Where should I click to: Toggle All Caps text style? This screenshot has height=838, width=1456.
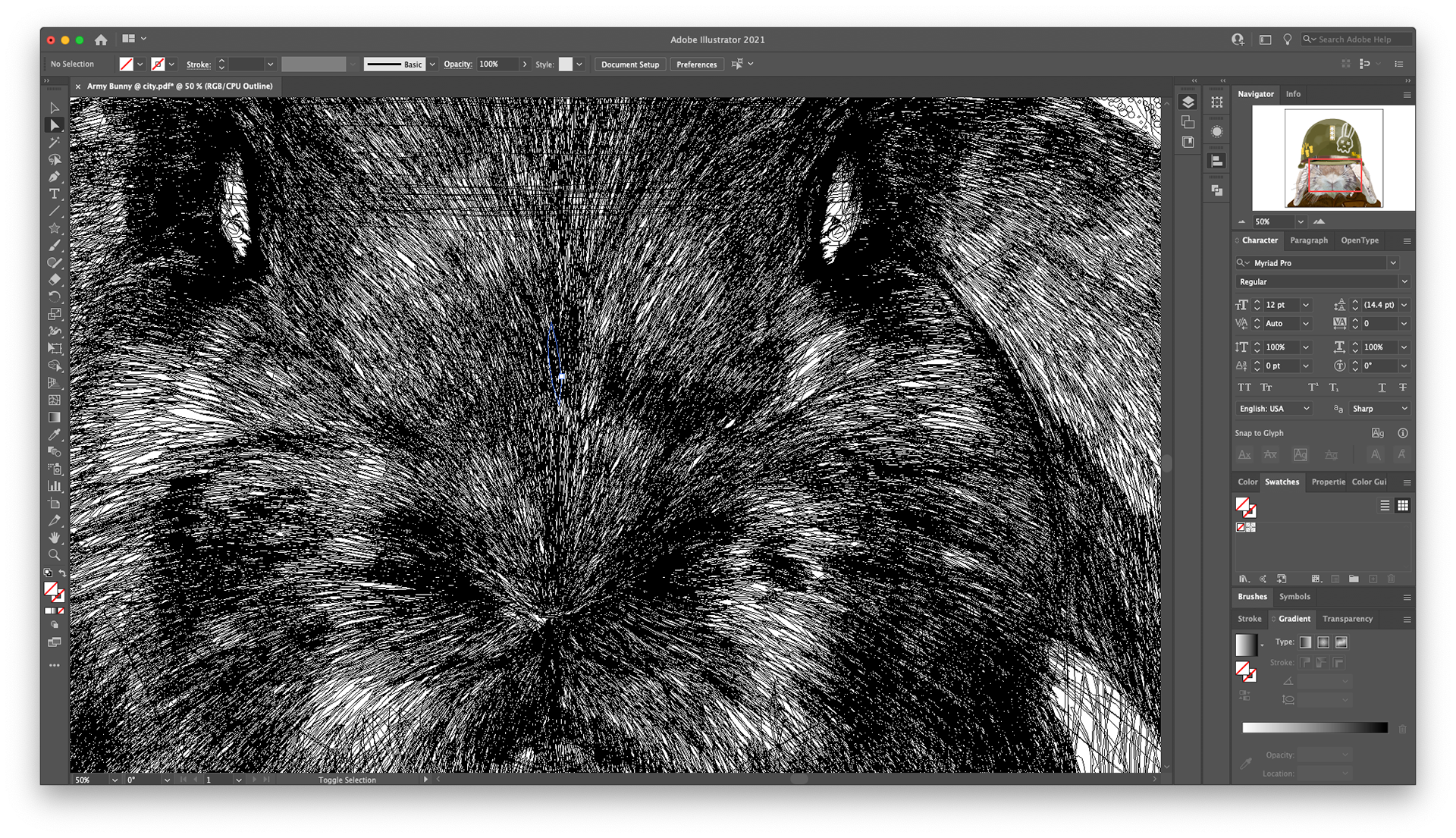coord(1244,388)
